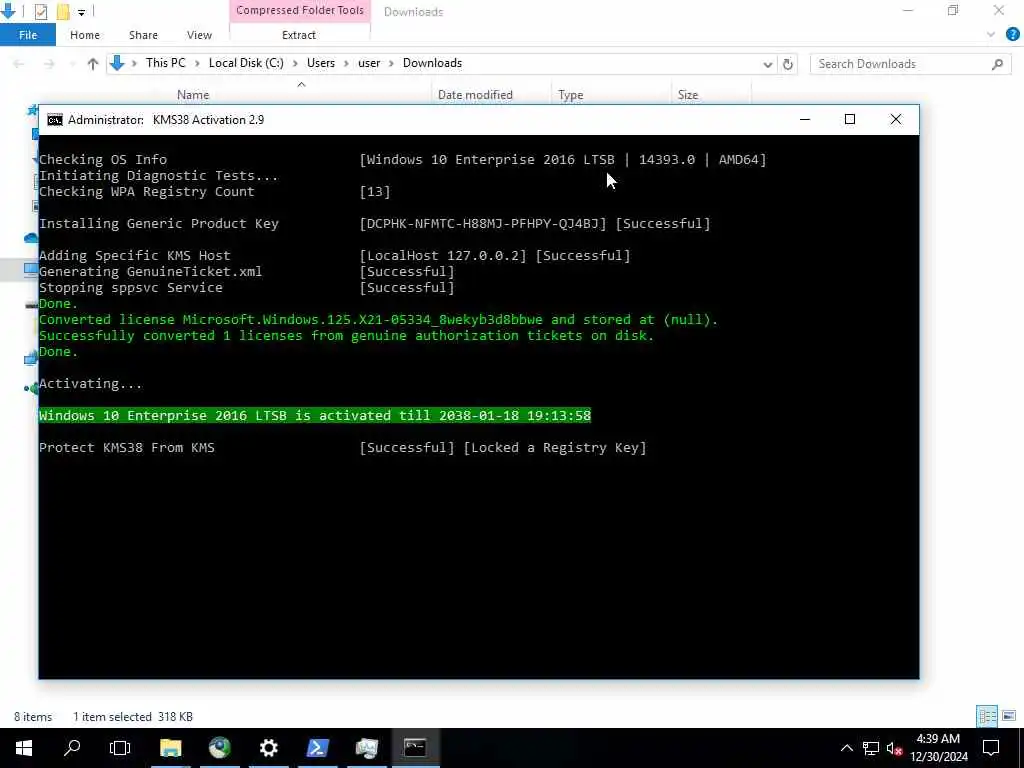Switch to the Home ribbon tab
1024x768 pixels.
85,35
